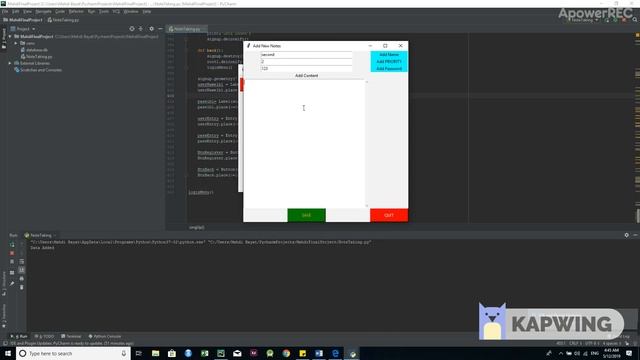This screenshot has width=640, height=360.
Task: Open PyCharm icon on the taskbar
Action: [x=221, y=353]
